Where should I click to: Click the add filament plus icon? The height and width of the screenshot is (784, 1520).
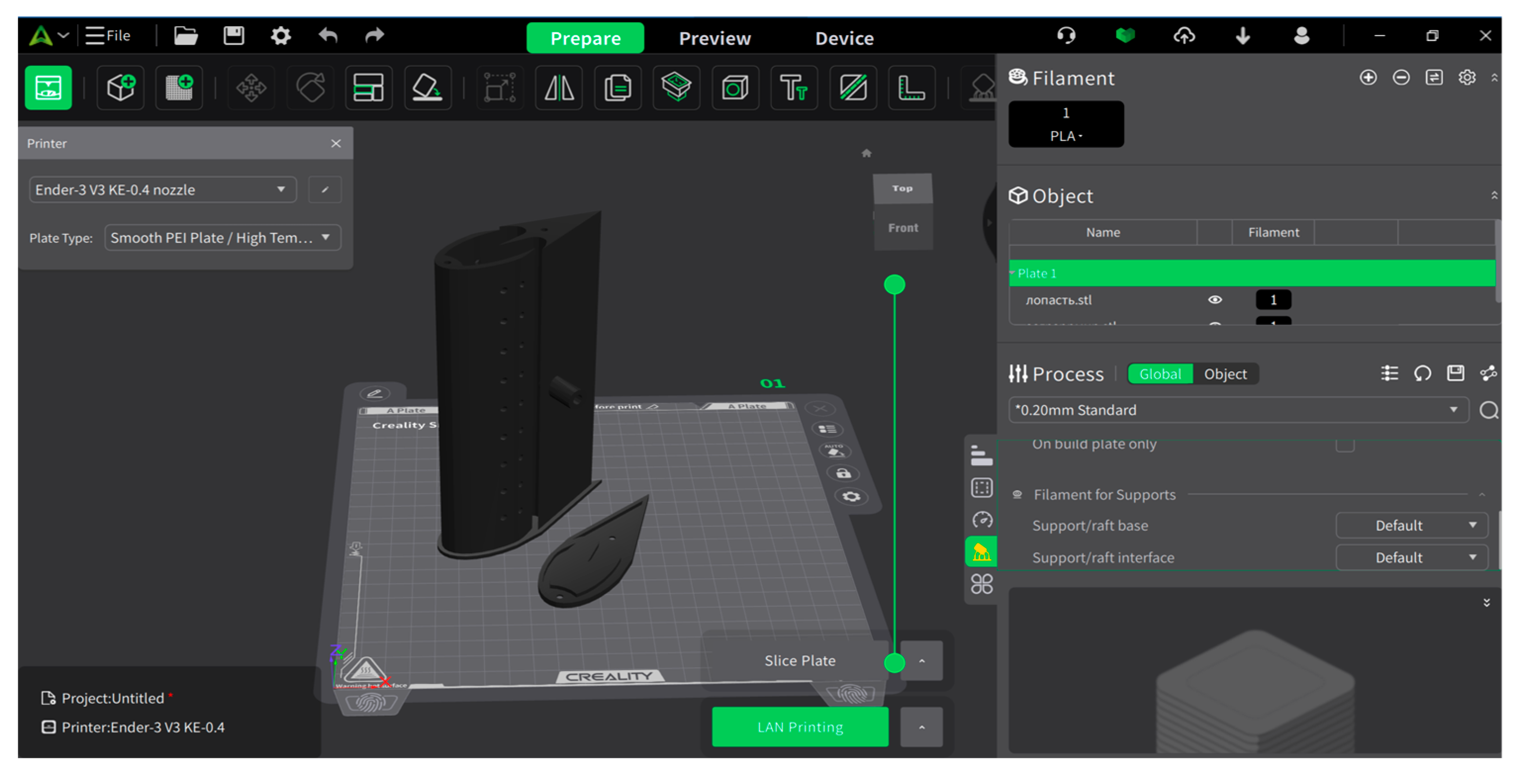1368,78
